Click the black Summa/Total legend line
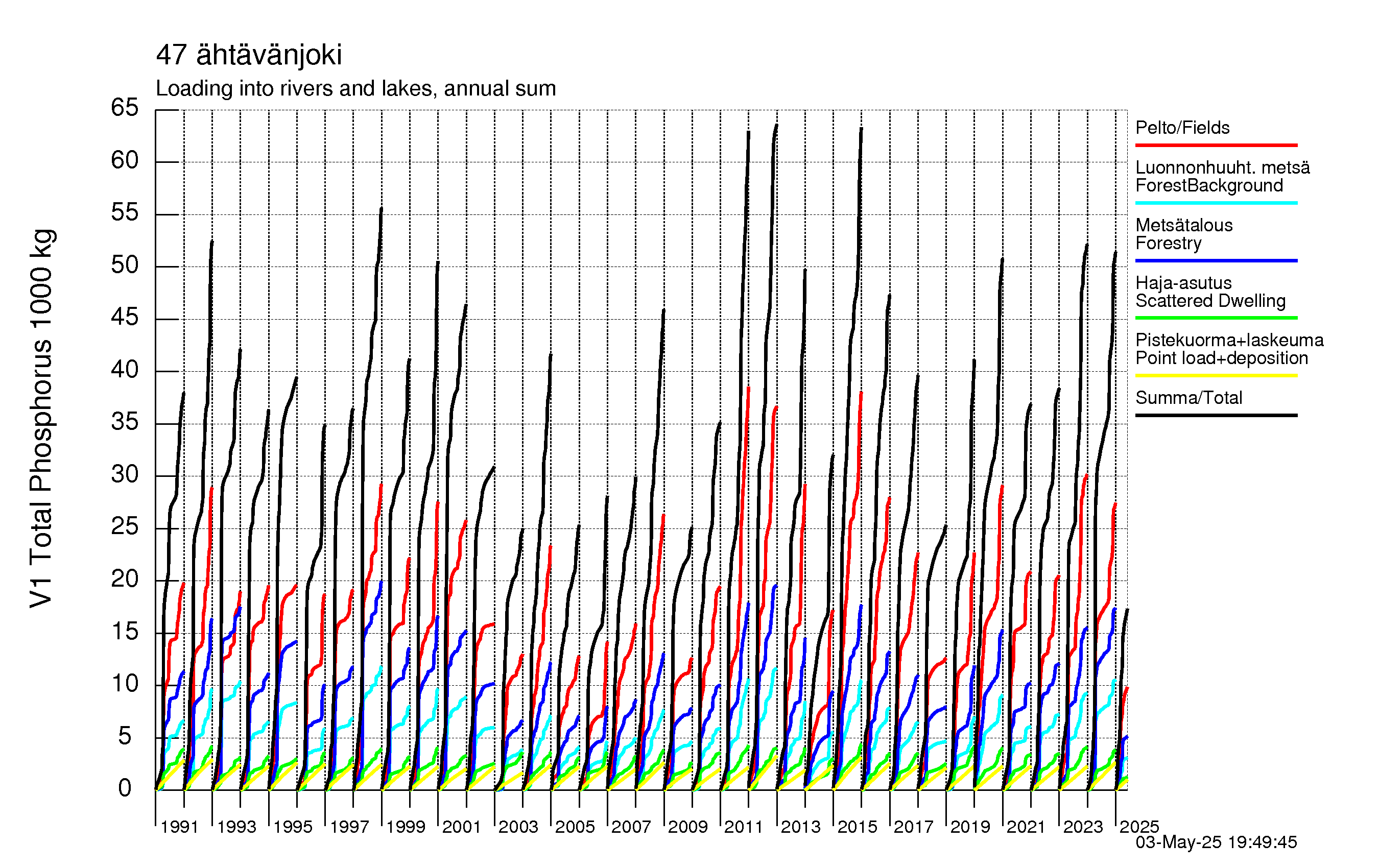1379x868 pixels. [1216, 415]
